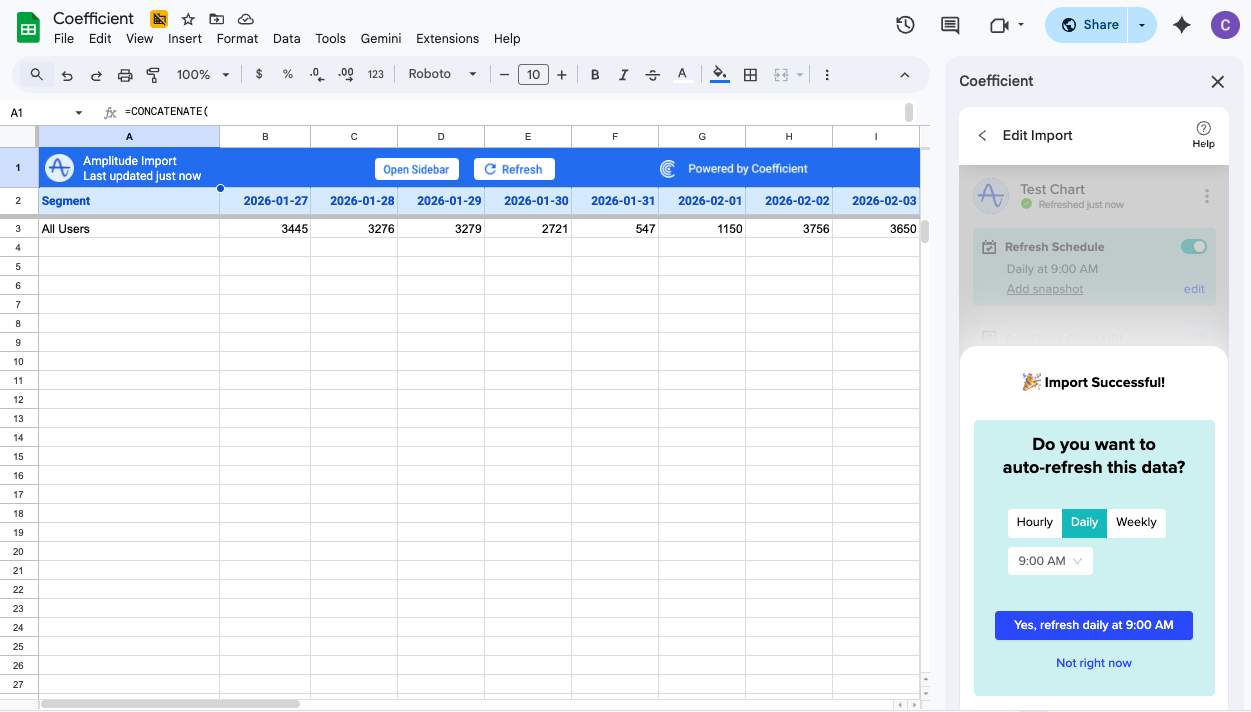Open version history via the clock icon
The height and width of the screenshot is (712, 1251).
tap(905, 25)
